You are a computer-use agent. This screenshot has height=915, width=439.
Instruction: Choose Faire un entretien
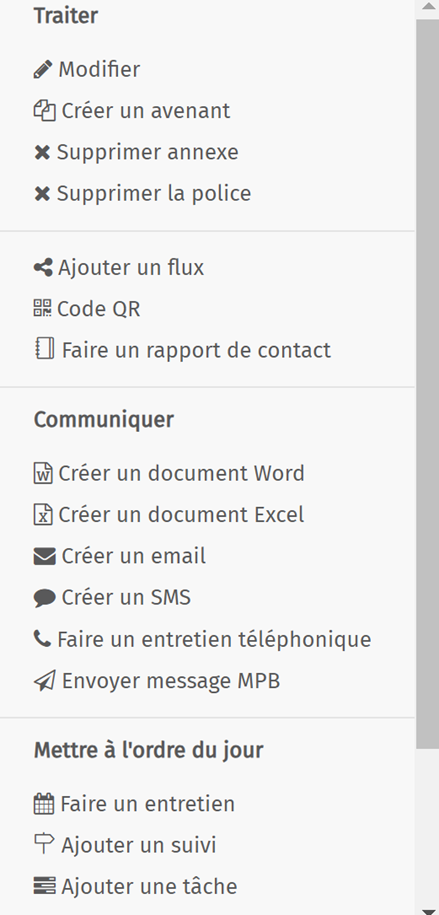134,804
